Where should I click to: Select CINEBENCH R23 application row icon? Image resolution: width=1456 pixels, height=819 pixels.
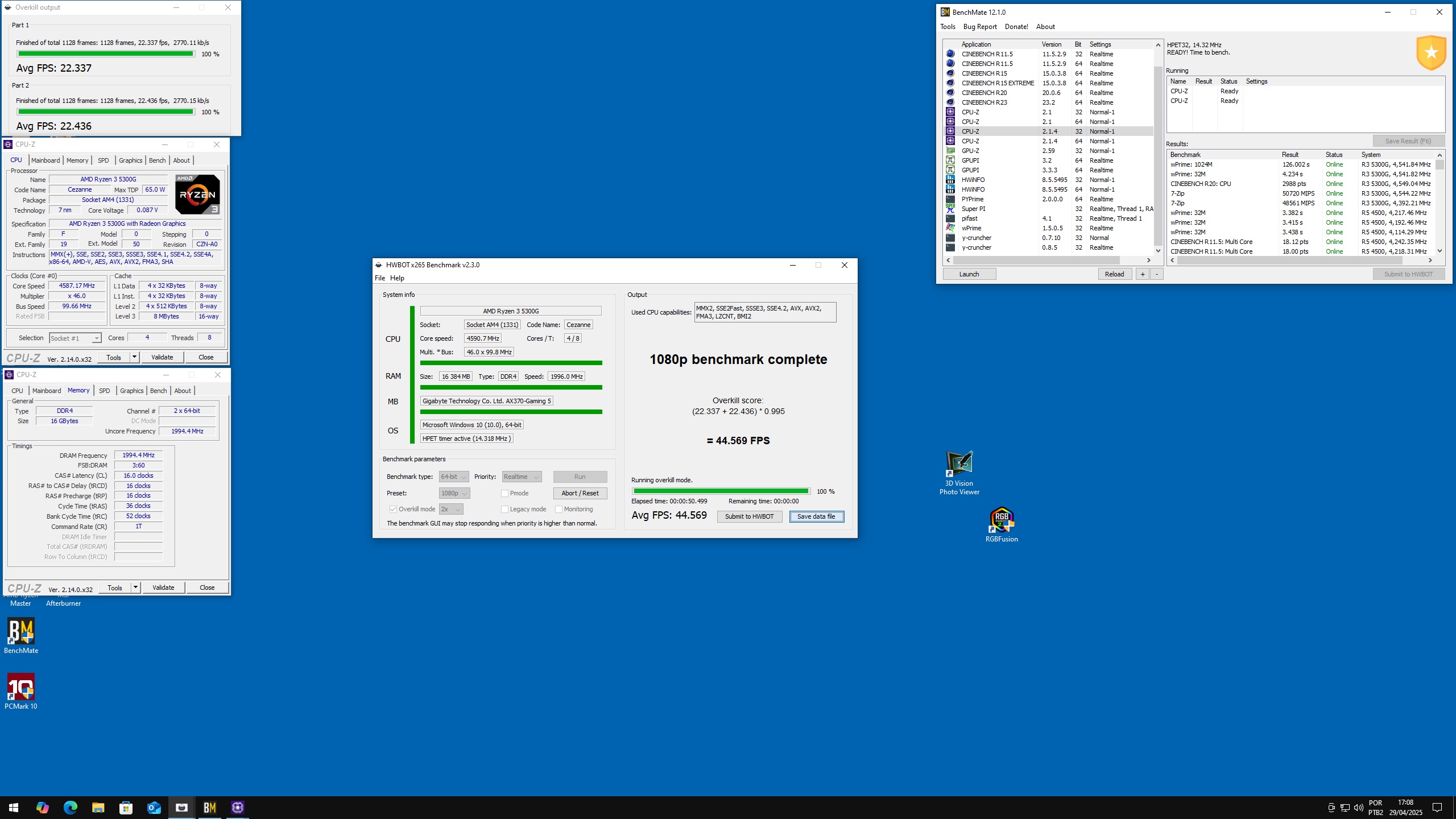950,102
